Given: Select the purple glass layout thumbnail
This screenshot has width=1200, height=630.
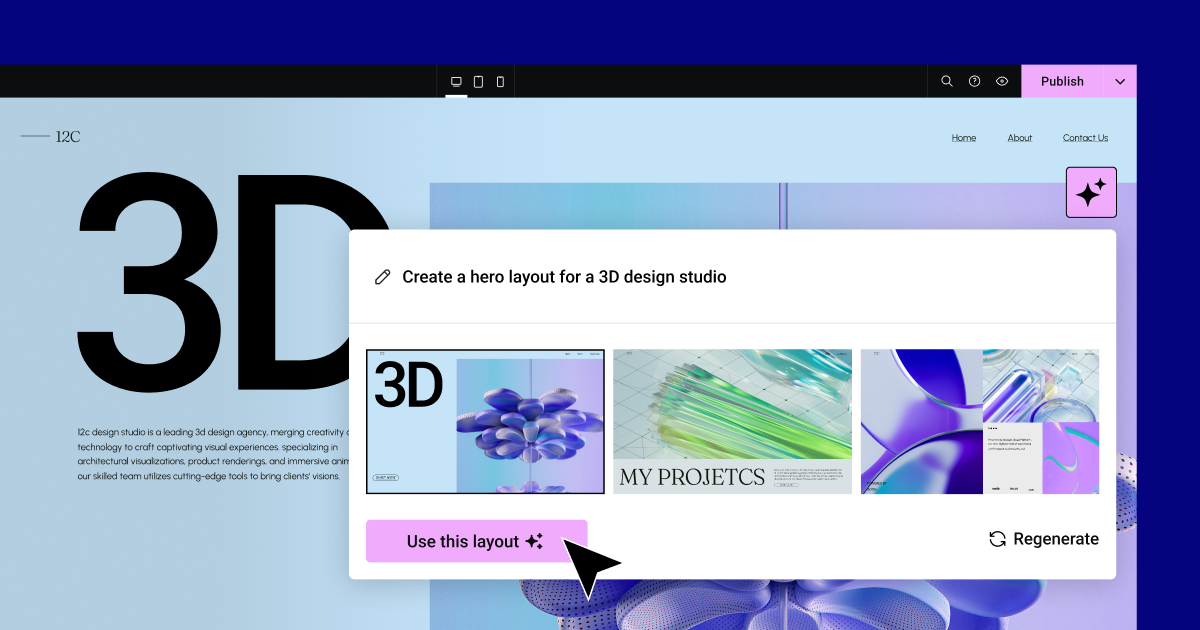Looking at the screenshot, I should pyautogui.click(x=980, y=421).
